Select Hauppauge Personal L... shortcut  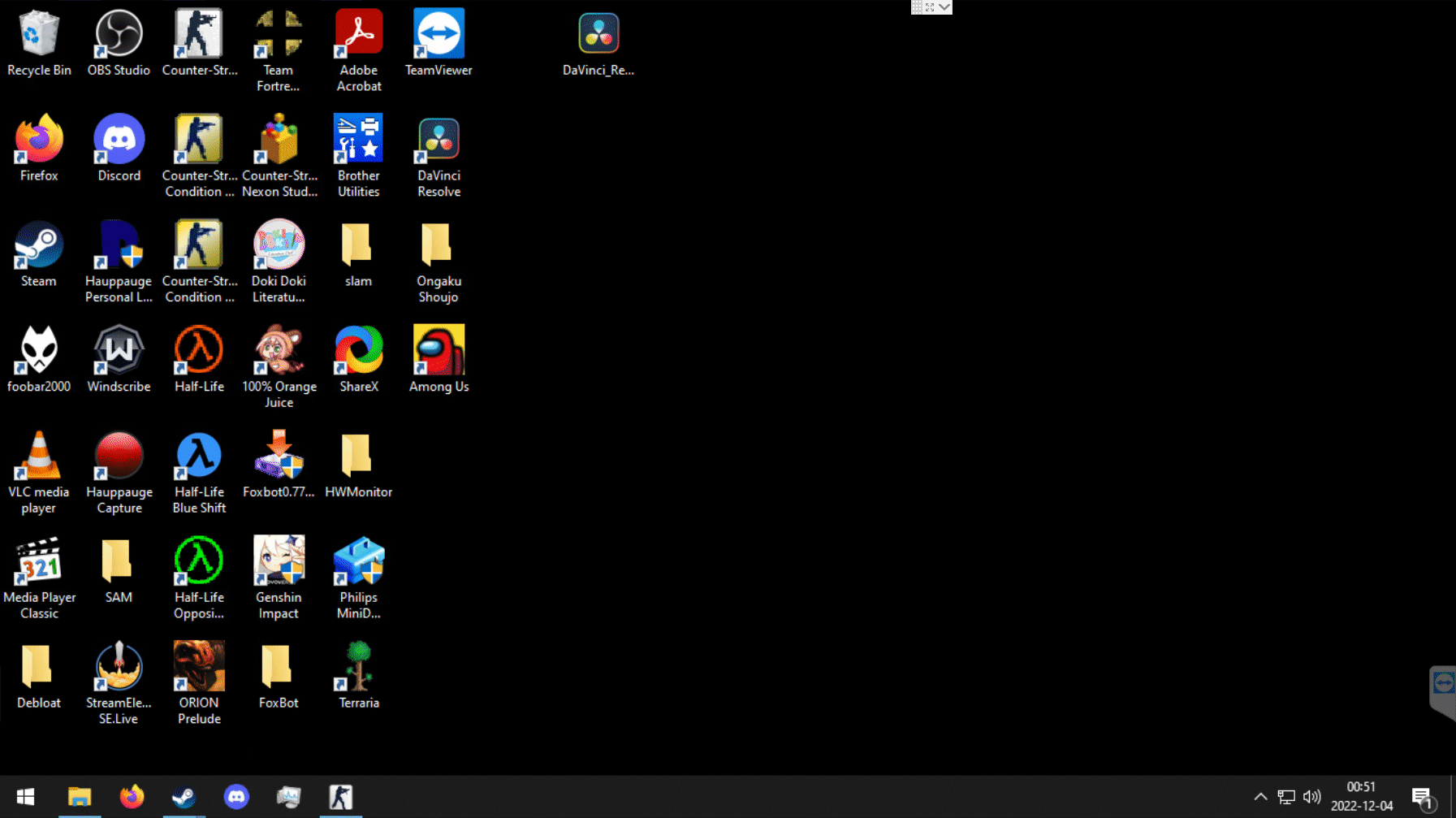pos(119,262)
